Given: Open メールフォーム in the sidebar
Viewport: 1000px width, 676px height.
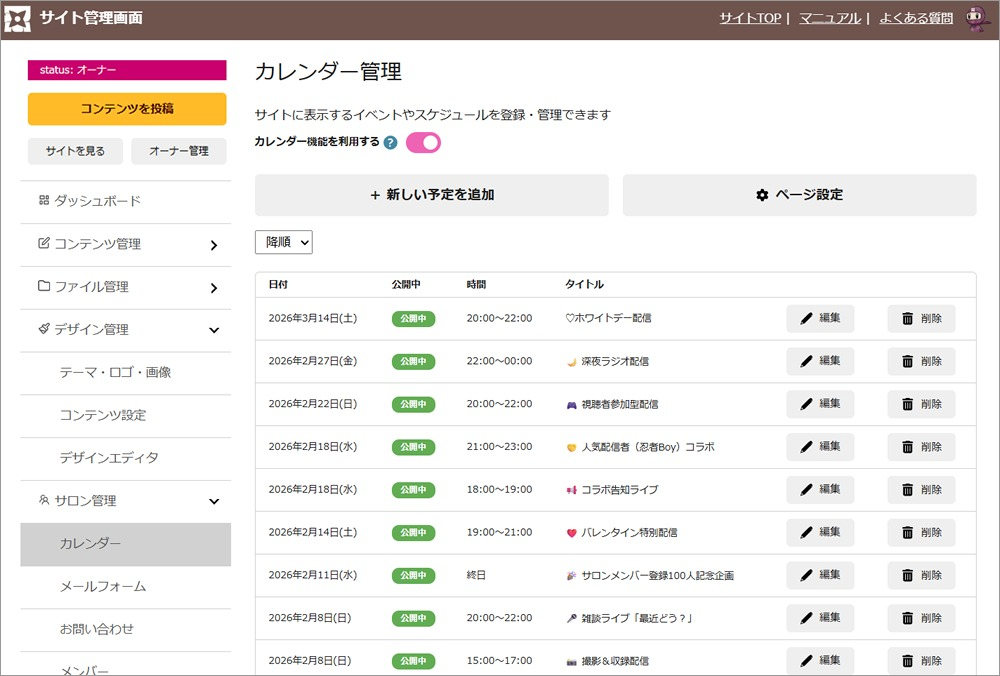Looking at the screenshot, I should tap(103, 586).
